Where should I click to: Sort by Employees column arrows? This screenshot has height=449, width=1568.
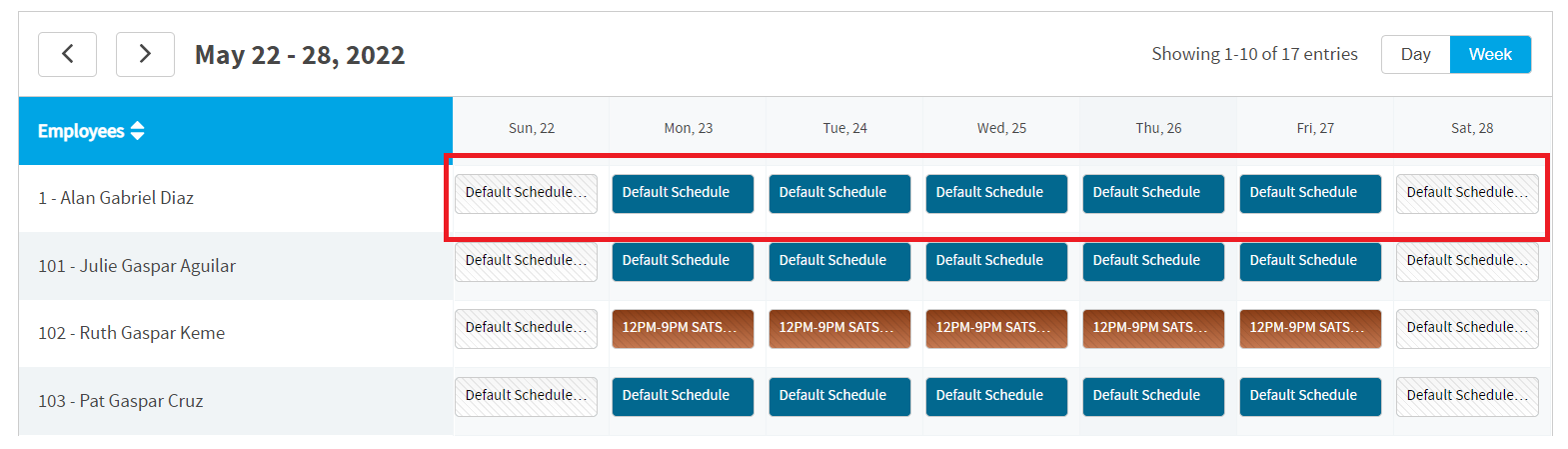point(137,131)
